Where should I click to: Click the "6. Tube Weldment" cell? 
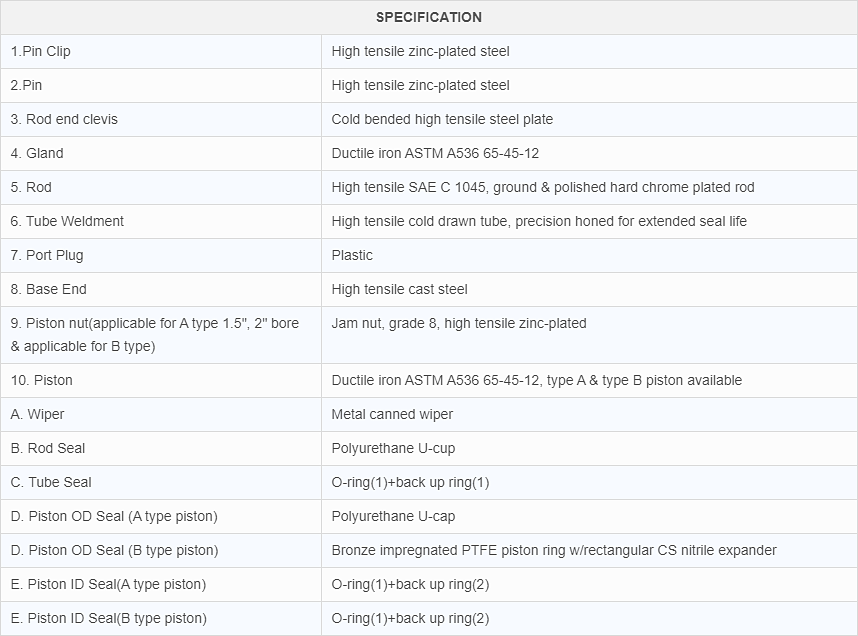pos(67,221)
